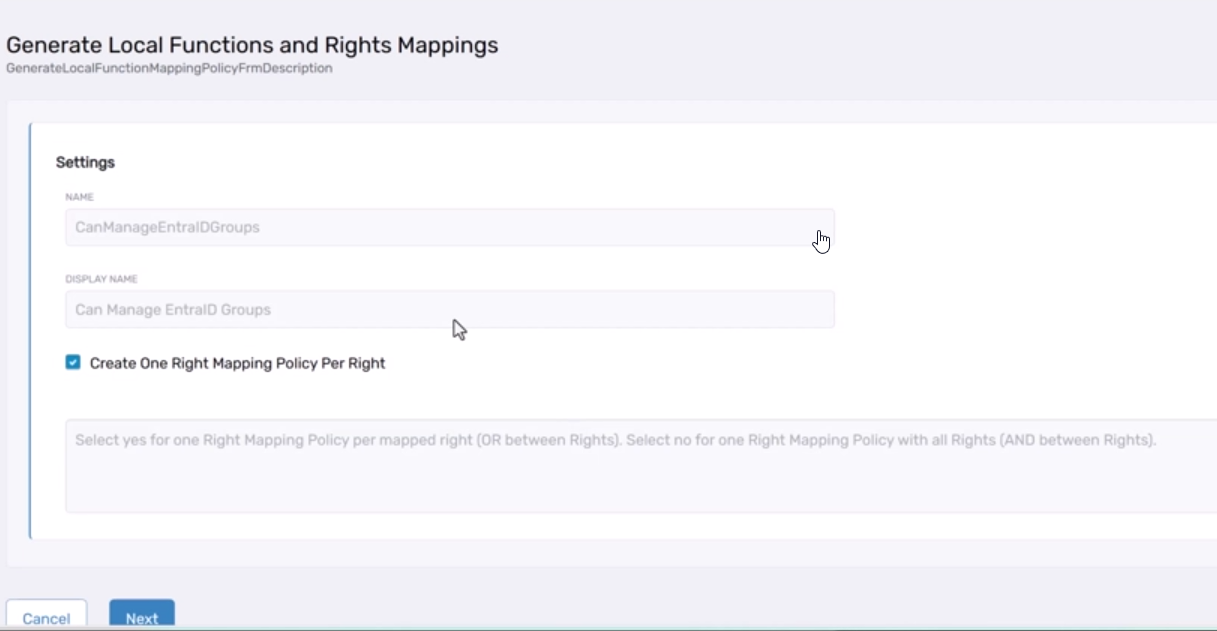The height and width of the screenshot is (631, 1217).
Task: Dismiss the wizard via Cancel
Action: click(46, 617)
